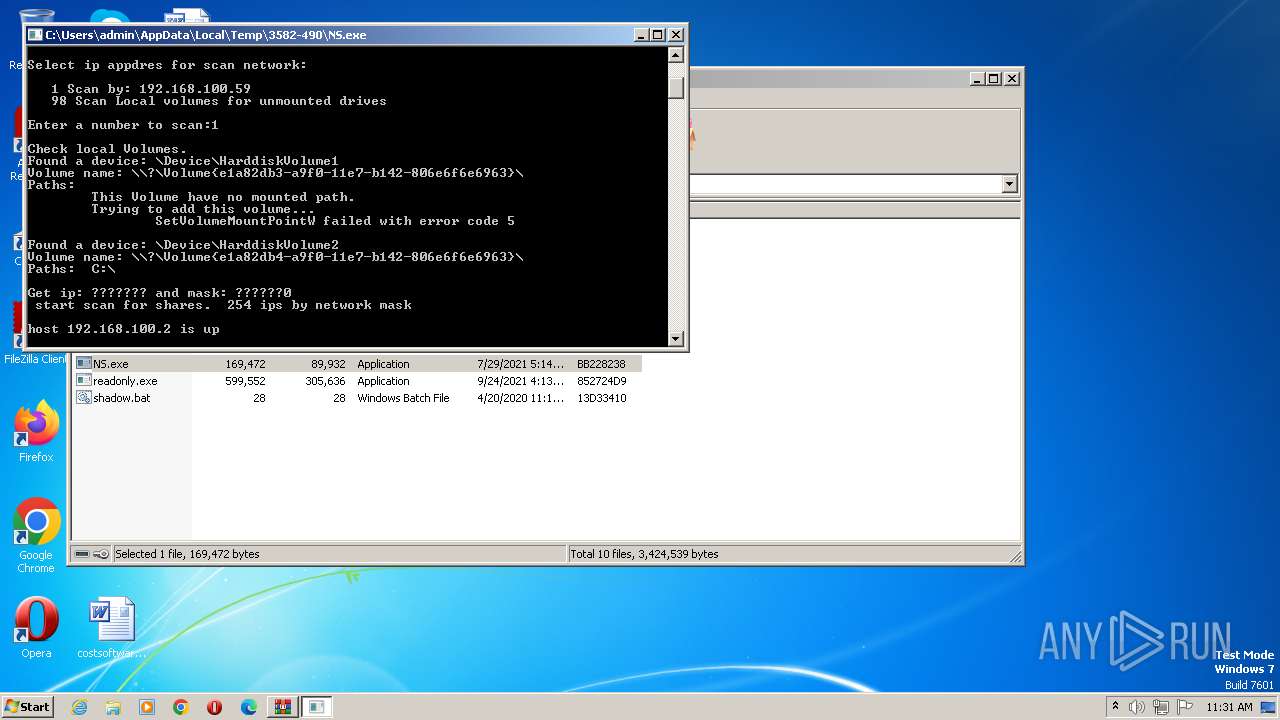Maximize the NS.exe console window
Image resolution: width=1280 pixels, height=720 pixels.
(658, 34)
